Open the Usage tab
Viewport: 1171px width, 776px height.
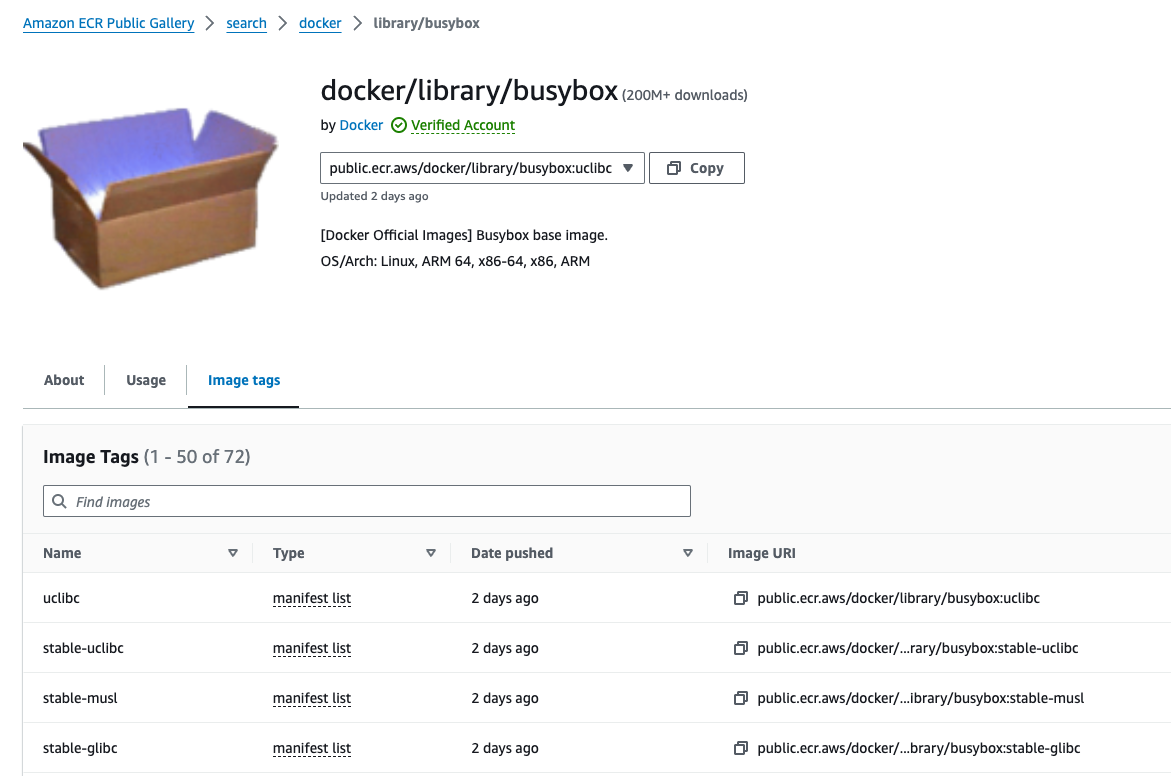146,380
